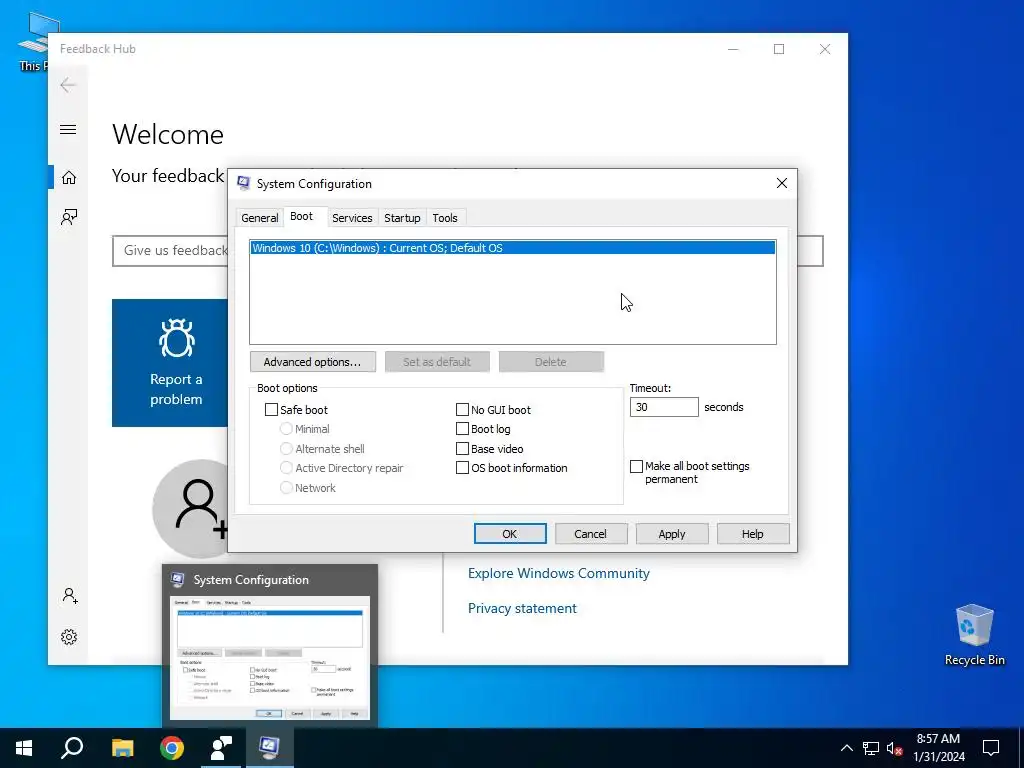The height and width of the screenshot is (768, 1024).
Task: Enable Safe boot checkbox
Action: [x=271, y=409]
